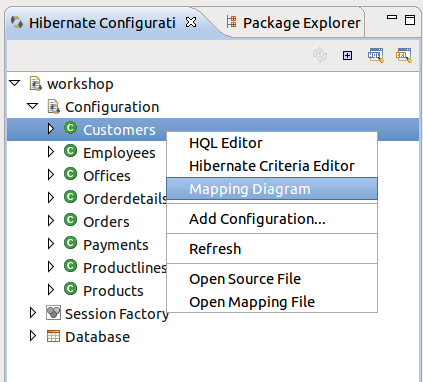Screen dimensions: 423x382
Task: Expand the Employees tree node
Action: [x=51, y=152]
